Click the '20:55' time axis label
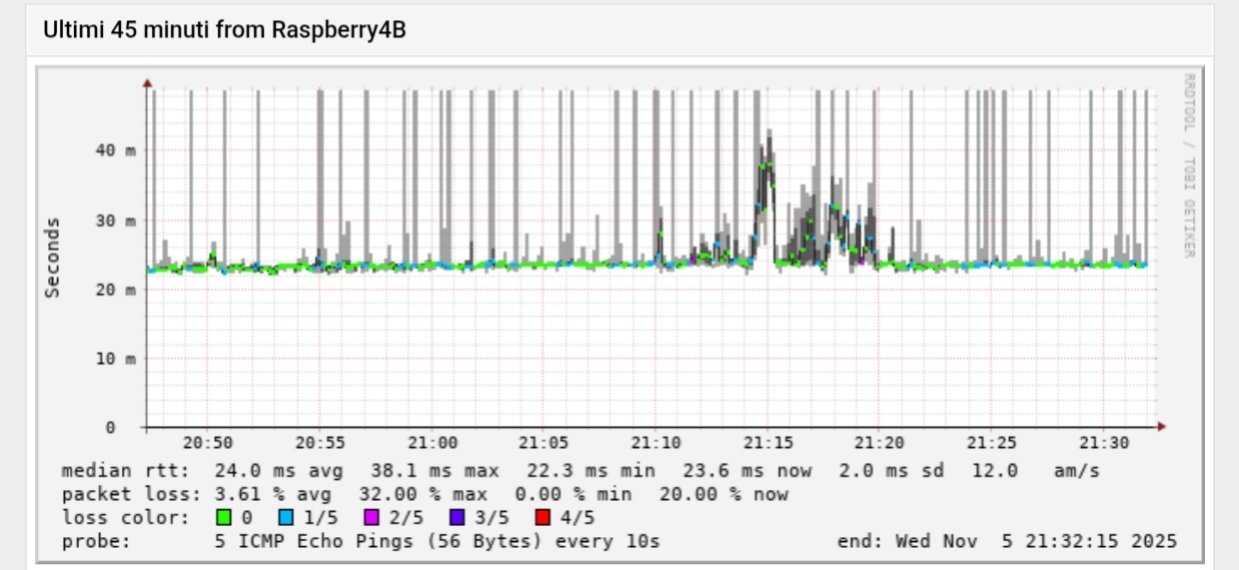The height and width of the screenshot is (570, 1239). click(320, 442)
